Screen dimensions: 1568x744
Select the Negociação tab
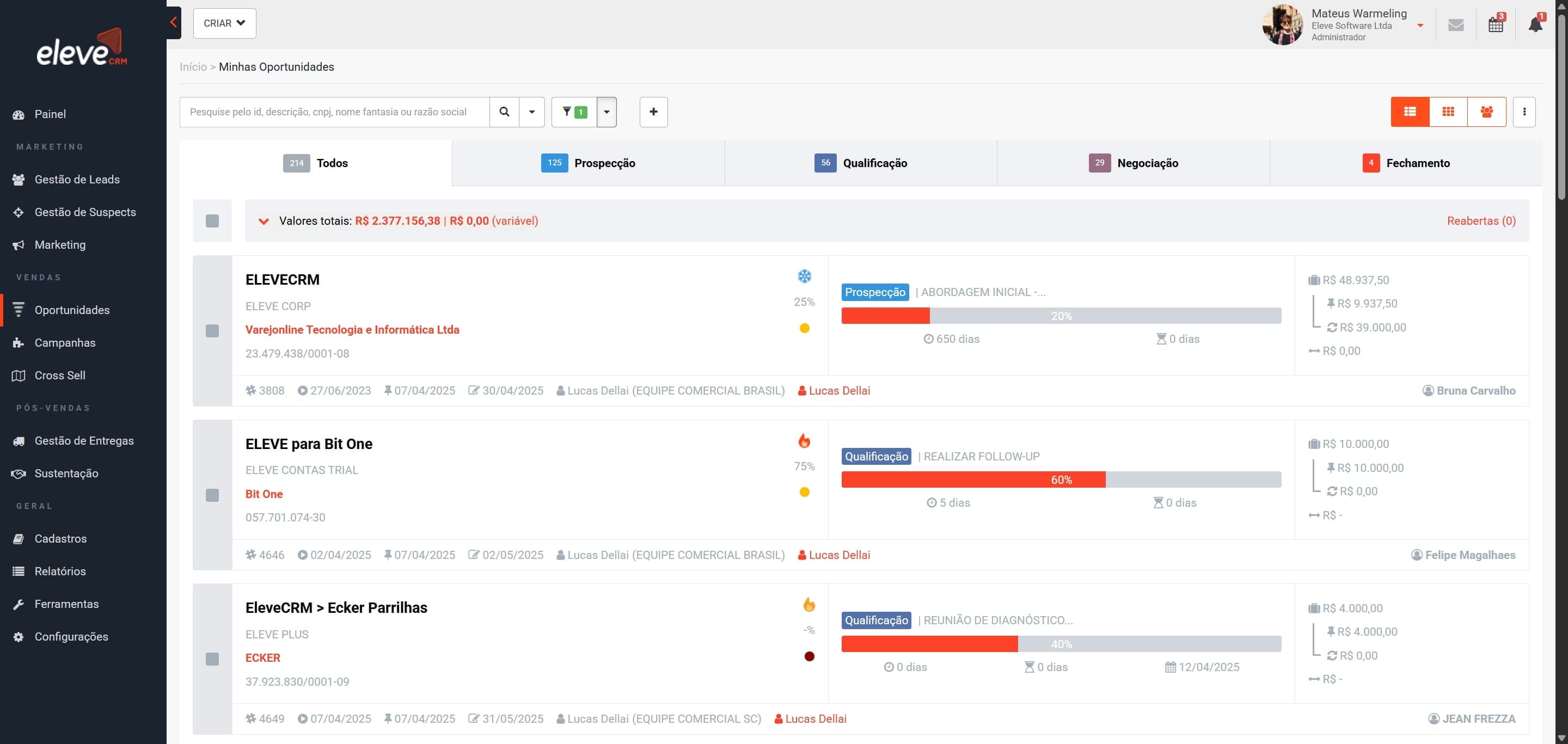point(1134,163)
